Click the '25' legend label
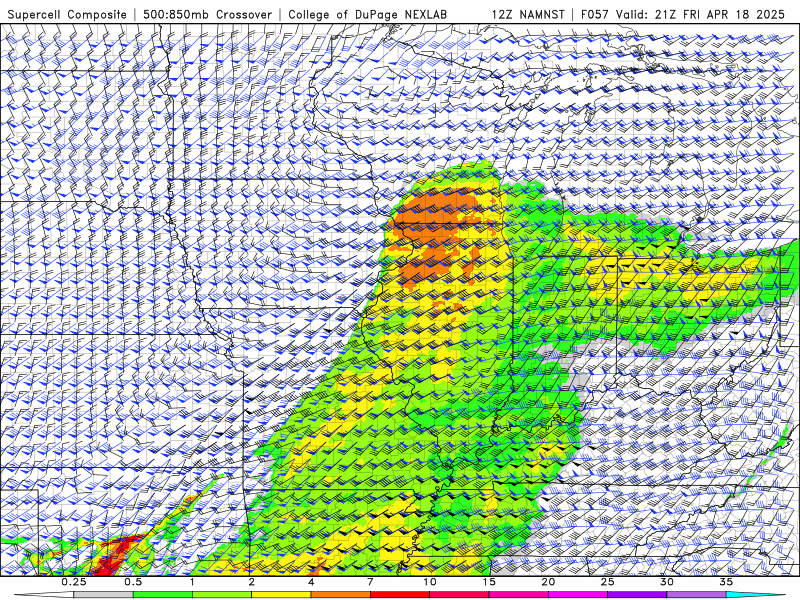Screen dimensions: 800x600 click(x=608, y=582)
